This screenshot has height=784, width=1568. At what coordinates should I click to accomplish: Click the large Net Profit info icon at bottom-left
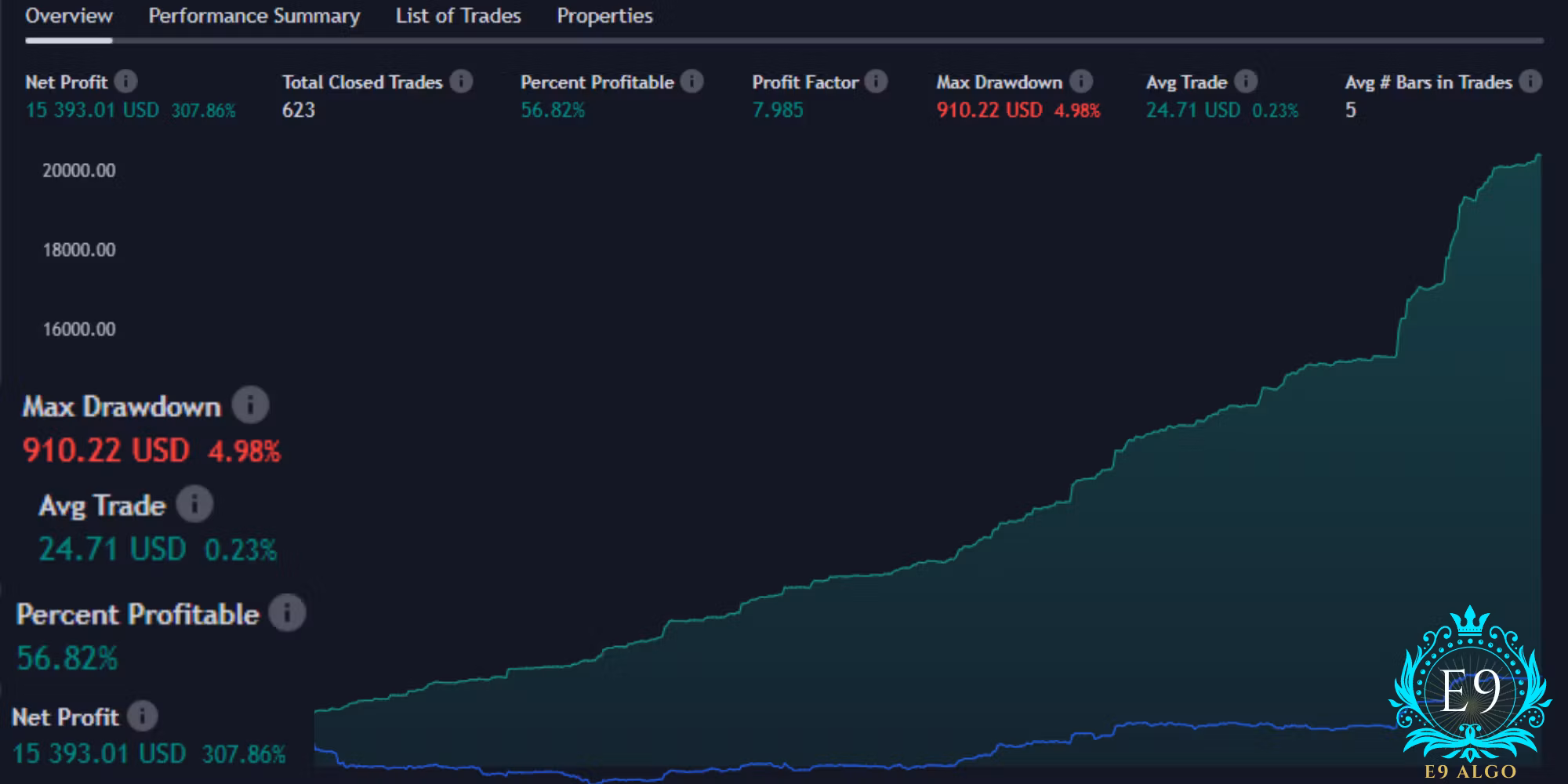point(142,716)
